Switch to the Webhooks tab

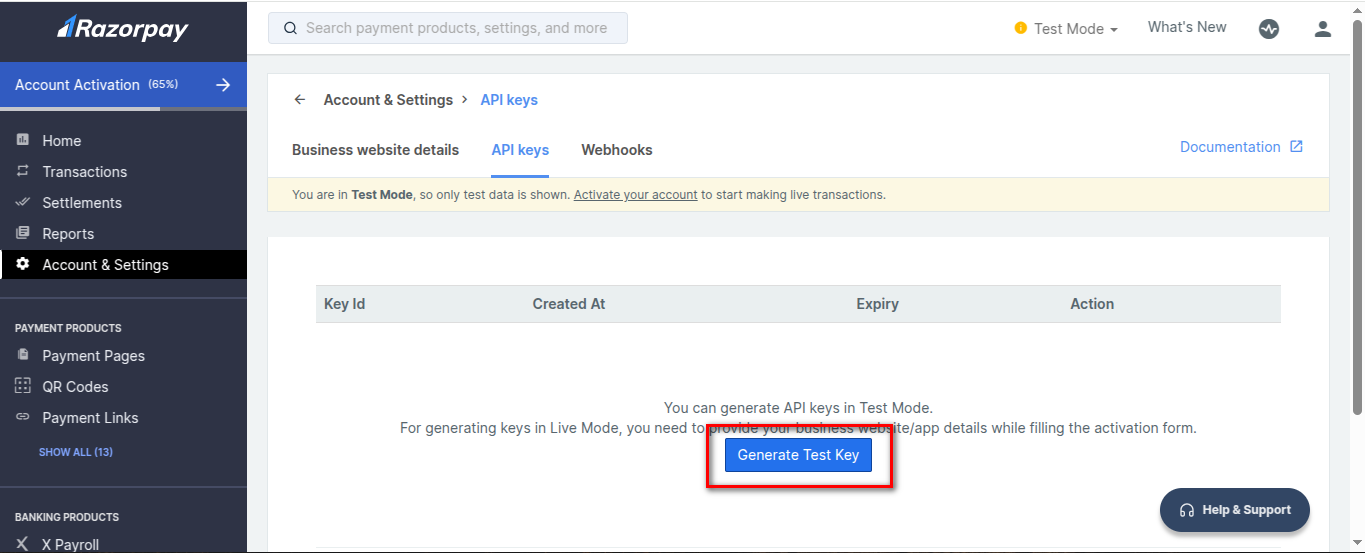[616, 150]
